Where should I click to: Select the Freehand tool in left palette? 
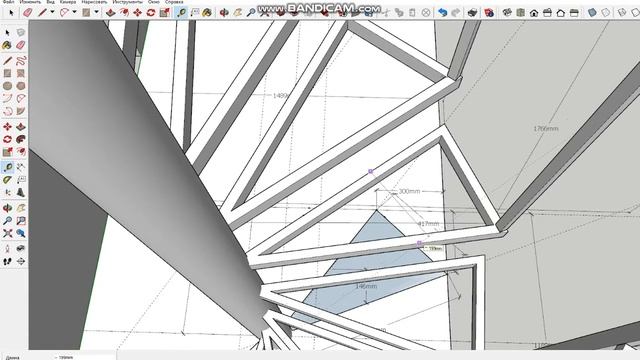20,61
